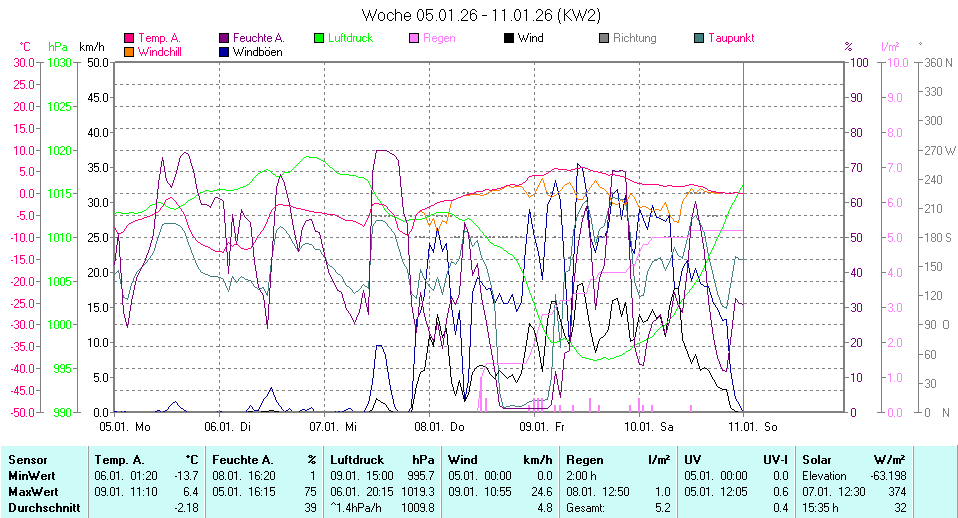Click the MaxWert row label
This screenshot has height=518, width=958.
click(33, 492)
